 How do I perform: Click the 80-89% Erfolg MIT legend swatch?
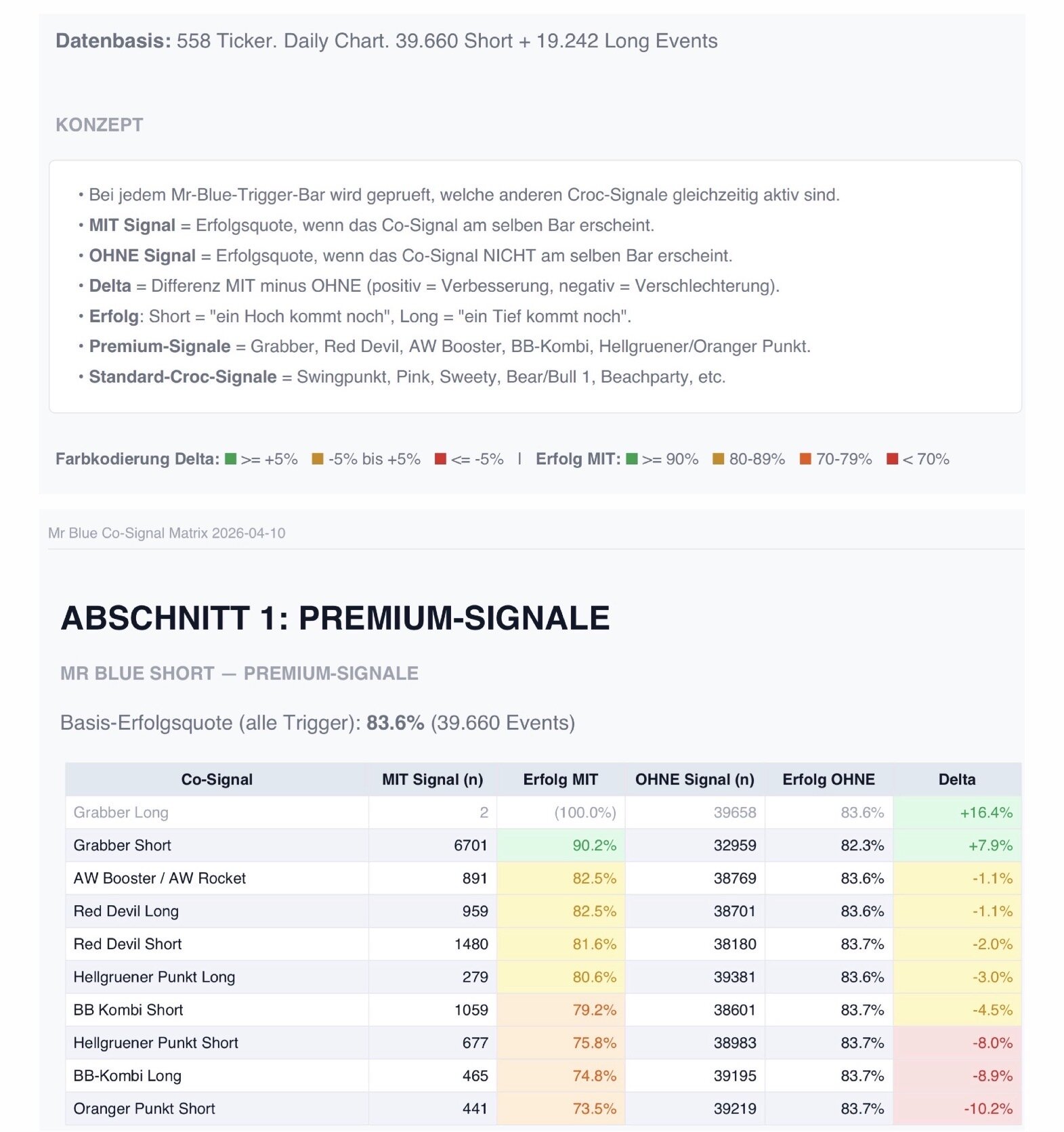point(719,459)
